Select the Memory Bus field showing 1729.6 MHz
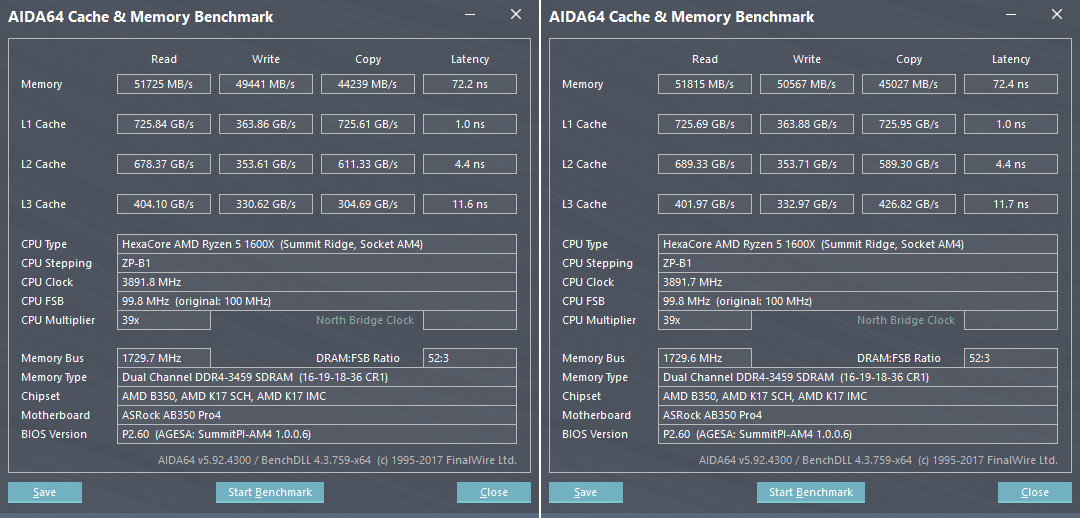 pos(705,358)
